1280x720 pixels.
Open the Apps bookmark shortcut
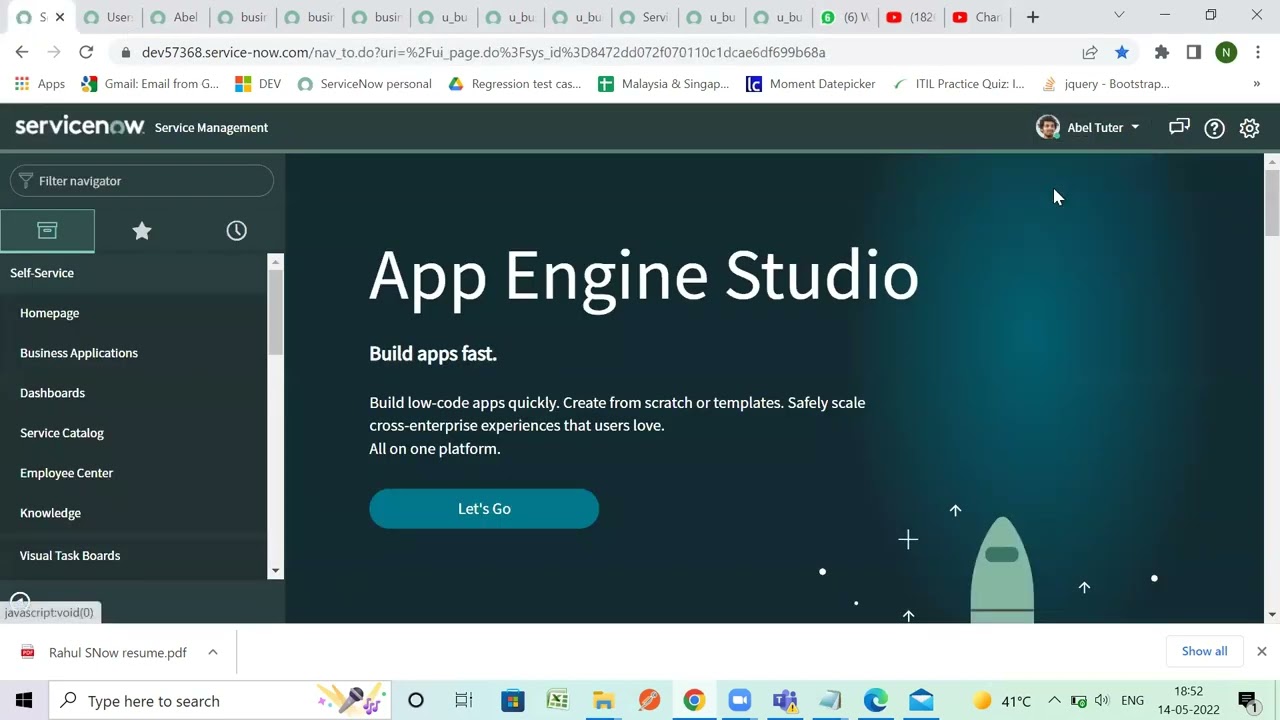[x=40, y=84]
